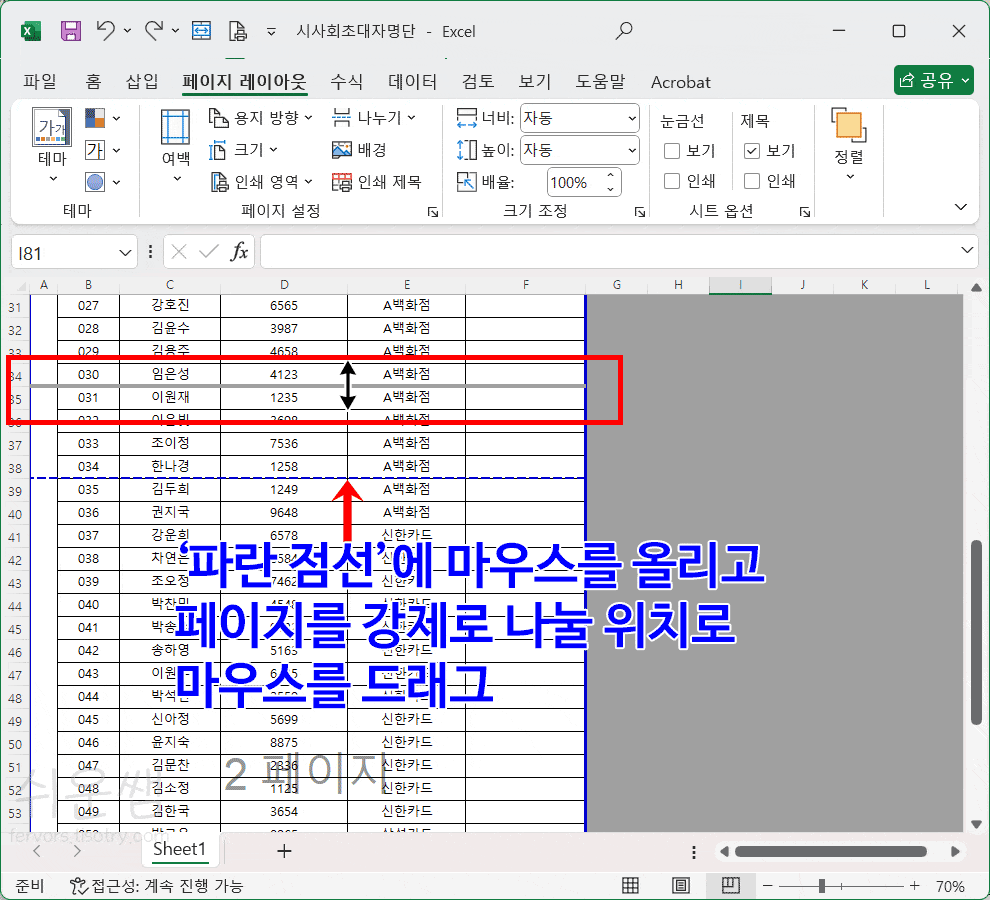
Task: Click the 공유 share button
Action: click(x=934, y=80)
